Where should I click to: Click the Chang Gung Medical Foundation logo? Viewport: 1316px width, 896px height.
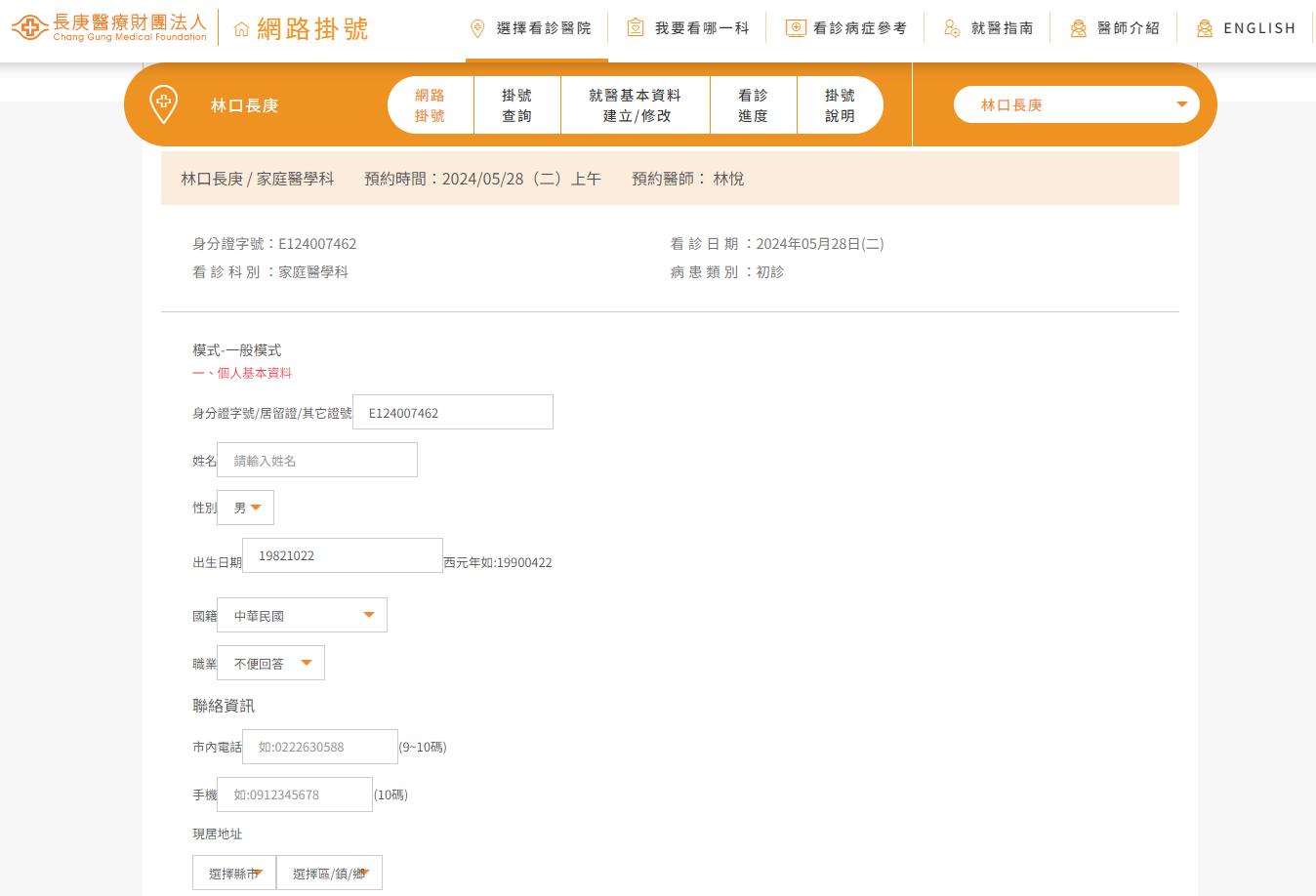pyautogui.click(x=109, y=27)
